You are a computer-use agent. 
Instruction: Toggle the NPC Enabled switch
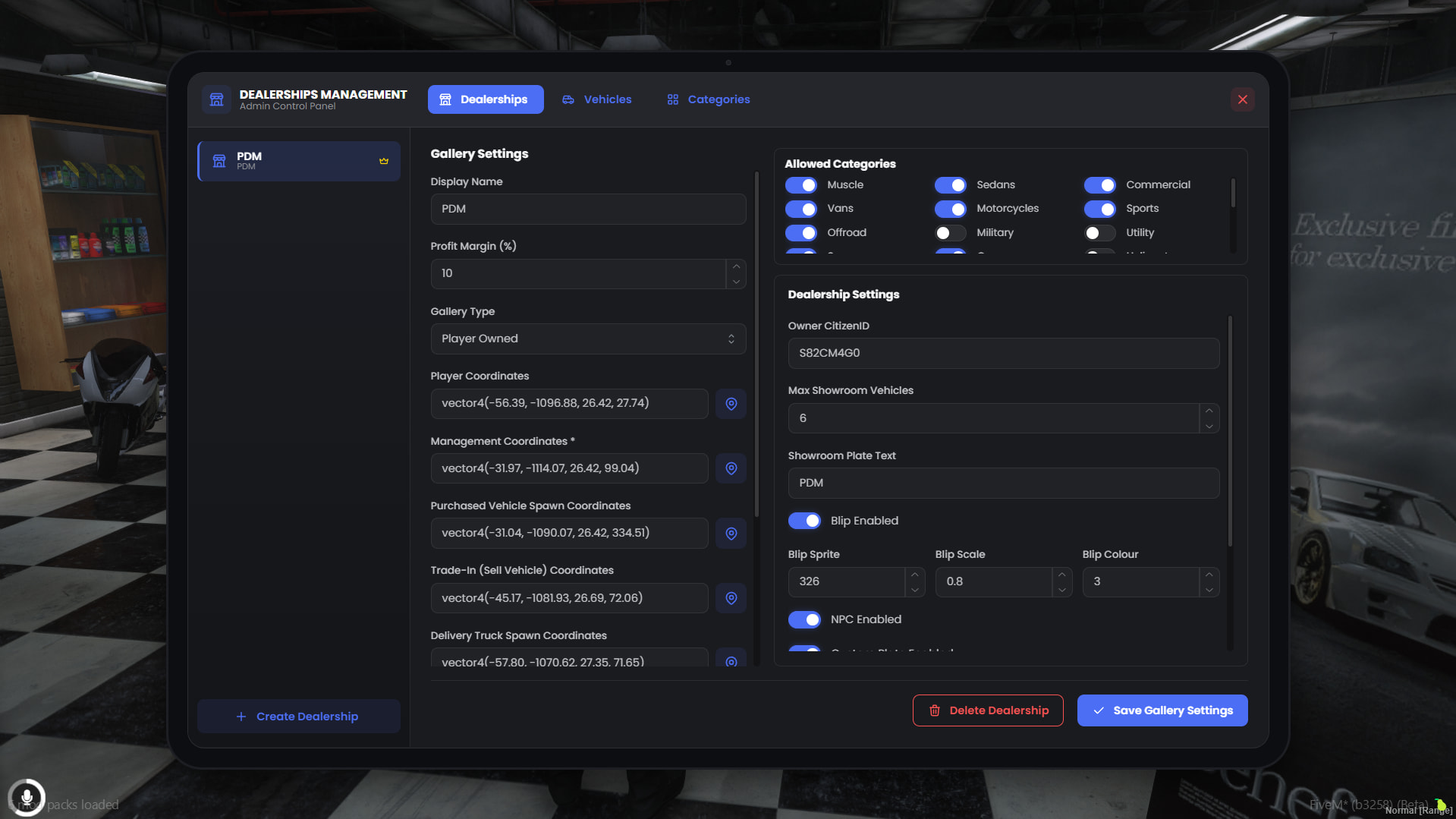(x=804, y=620)
